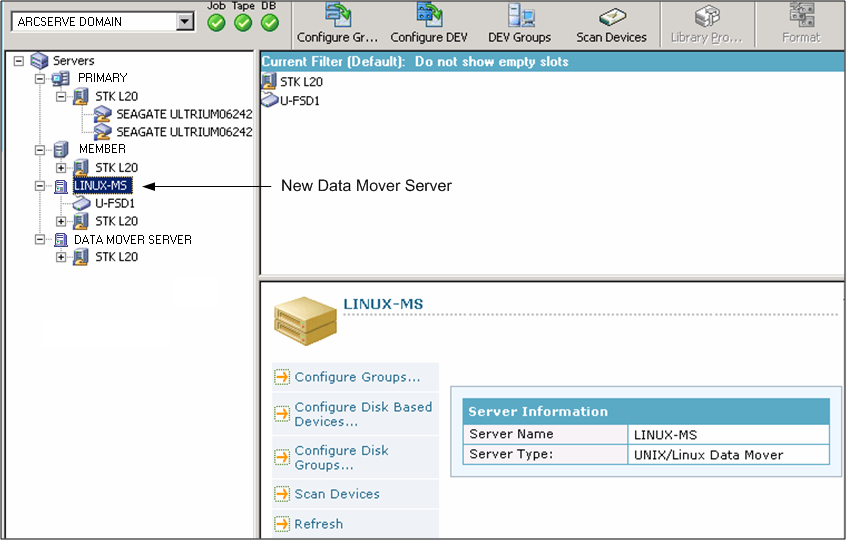Click the DB status green check icon
The image size is (847, 540).
tap(270, 22)
